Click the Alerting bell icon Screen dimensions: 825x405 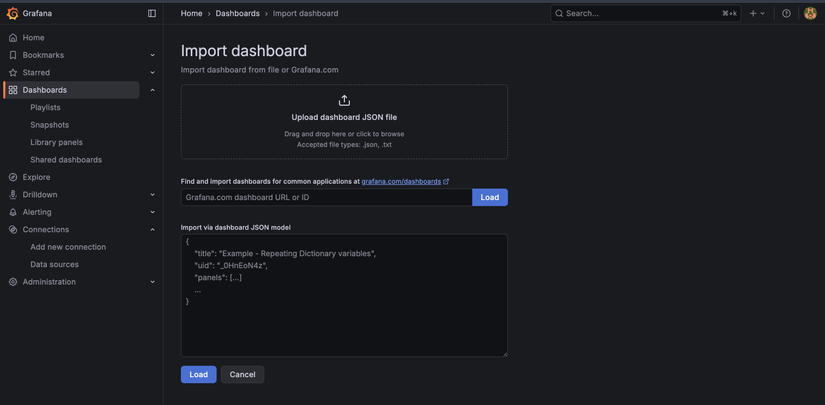[x=13, y=212]
